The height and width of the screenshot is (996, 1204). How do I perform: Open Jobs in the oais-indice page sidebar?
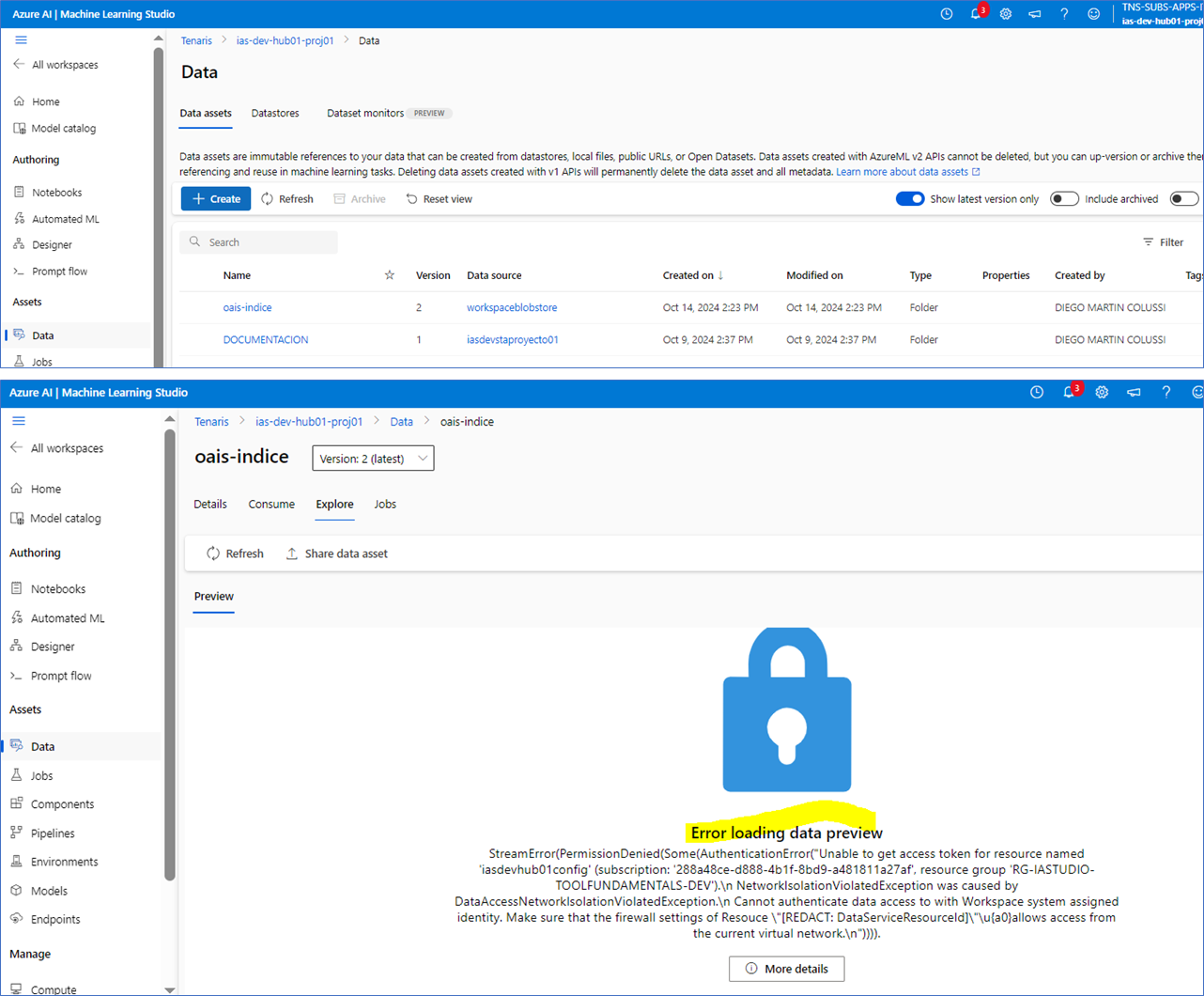(41, 775)
